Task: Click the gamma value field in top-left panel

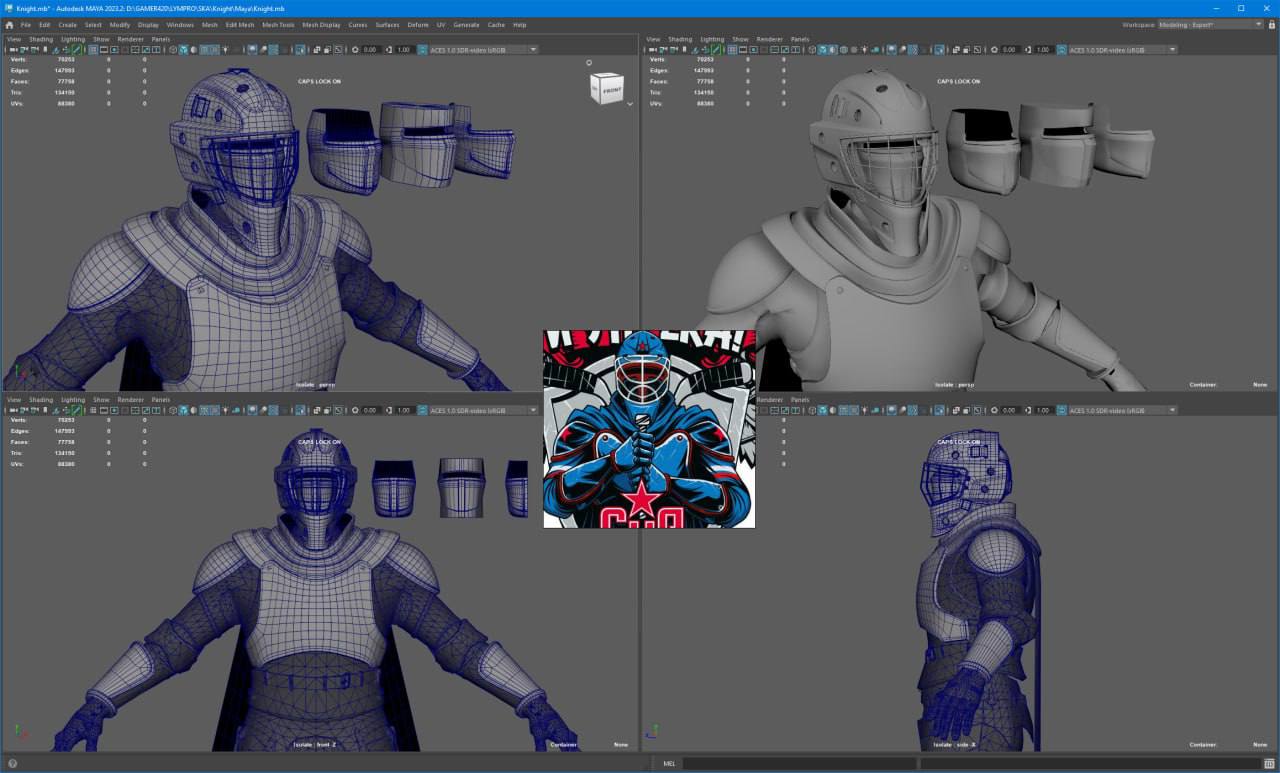Action: [404, 49]
